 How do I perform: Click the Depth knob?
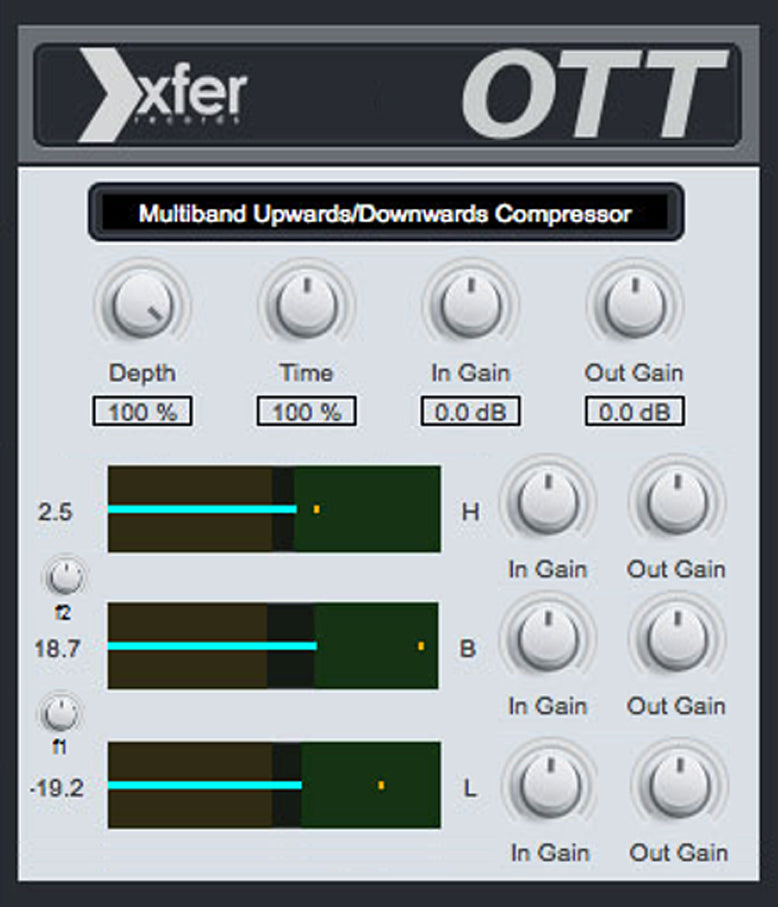click(142, 306)
